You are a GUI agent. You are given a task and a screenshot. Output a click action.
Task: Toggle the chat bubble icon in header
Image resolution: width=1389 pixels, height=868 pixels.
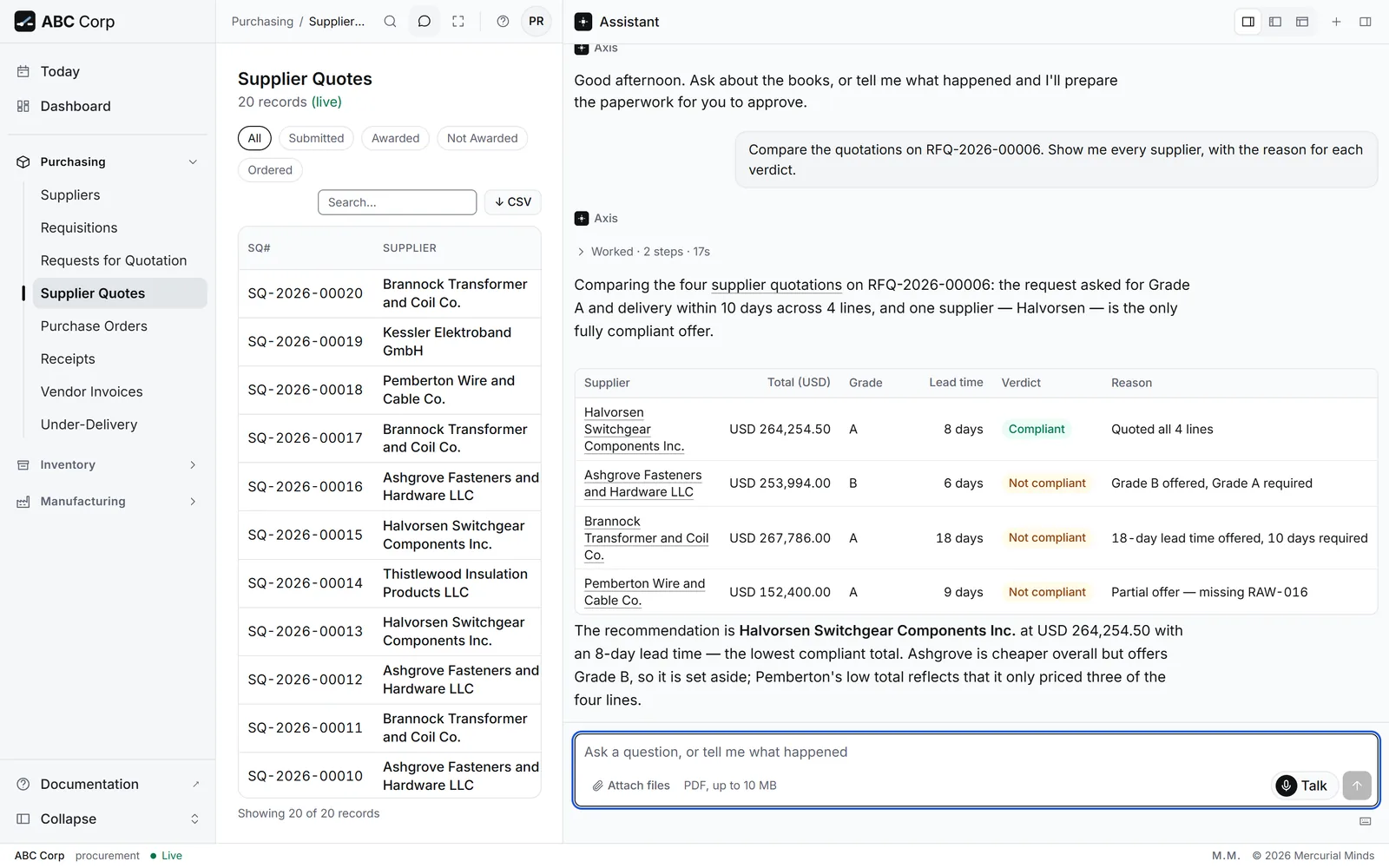click(425, 22)
